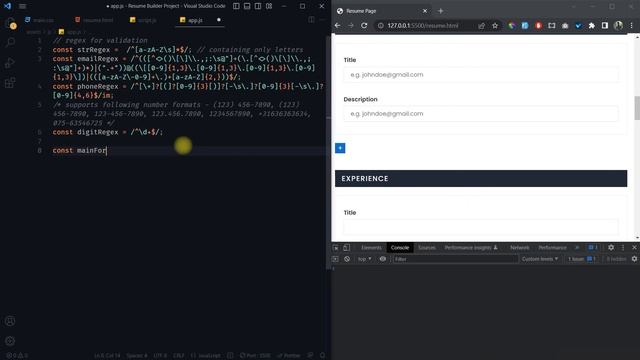Close the Resume Page browser tab
This screenshot has width=640, height=360.
pyautogui.click(x=425, y=11)
